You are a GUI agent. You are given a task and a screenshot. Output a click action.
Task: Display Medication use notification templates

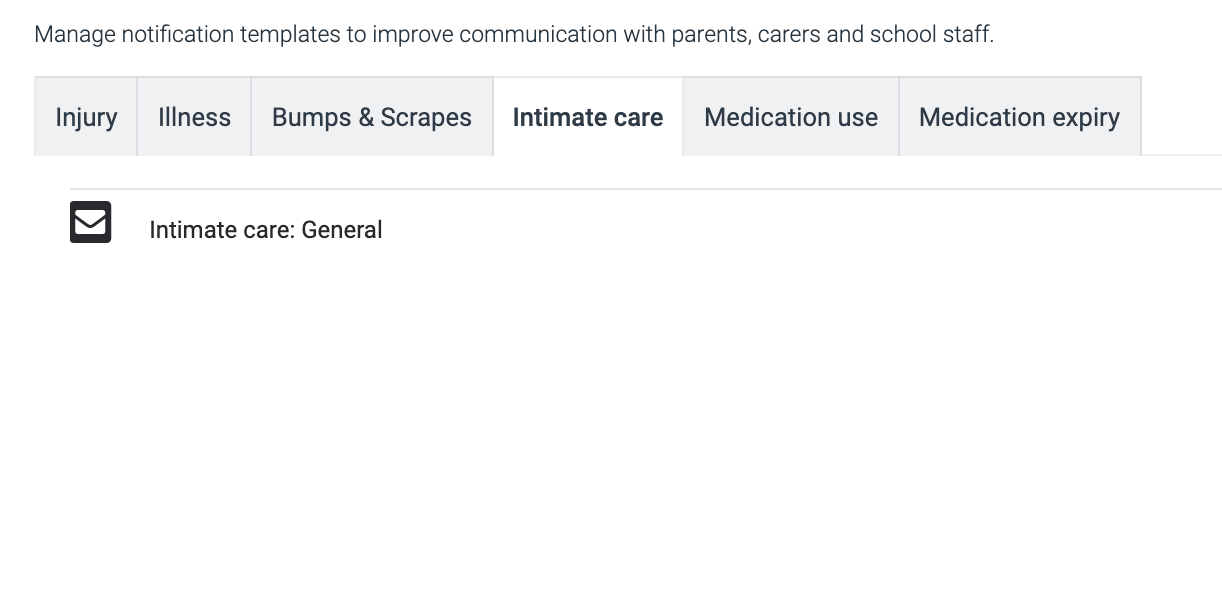point(791,117)
